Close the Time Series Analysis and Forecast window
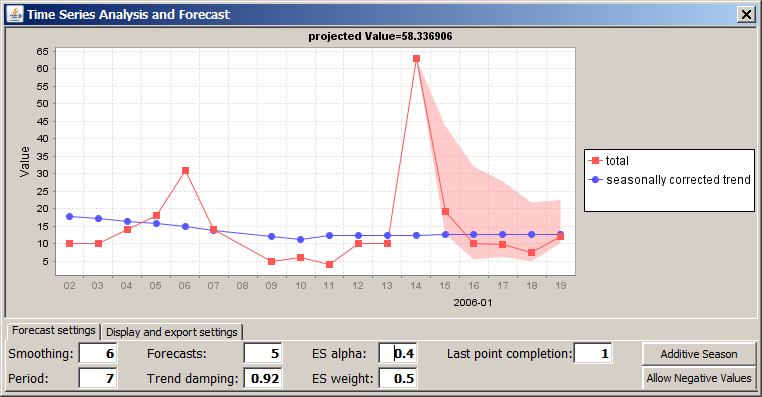The width and height of the screenshot is (762, 397). click(746, 15)
